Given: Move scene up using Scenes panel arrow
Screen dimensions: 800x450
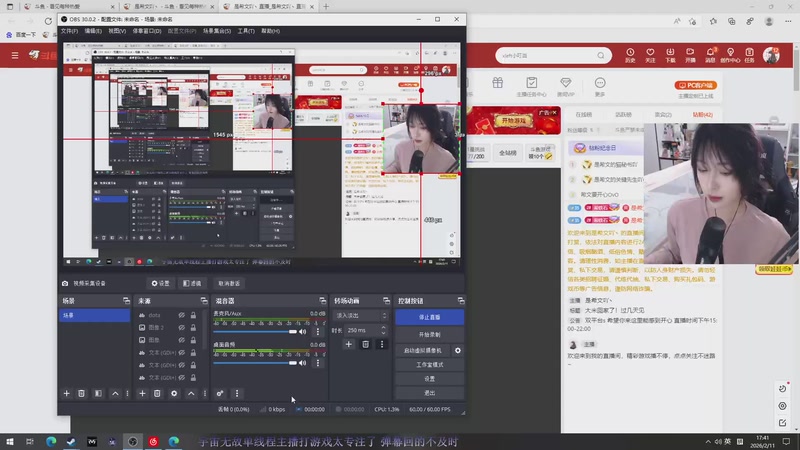Looking at the screenshot, I should [x=115, y=393].
